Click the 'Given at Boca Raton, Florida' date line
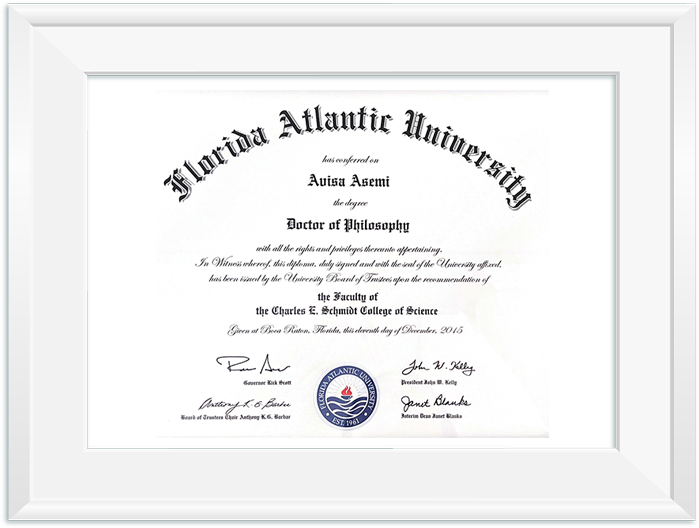699x528 pixels. pyautogui.click(x=345, y=330)
